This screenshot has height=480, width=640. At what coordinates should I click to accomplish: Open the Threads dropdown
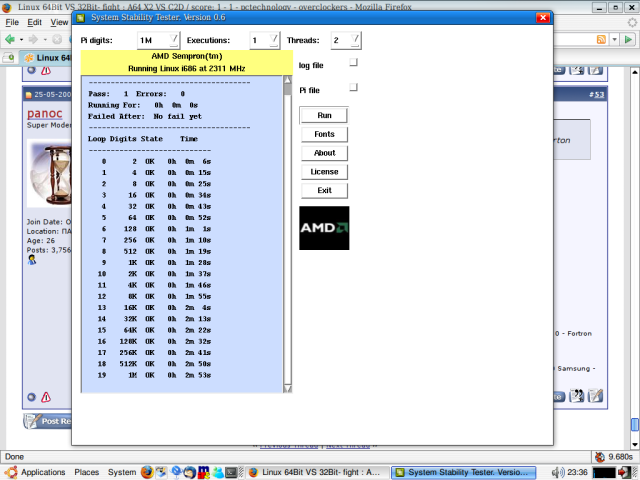346,40
